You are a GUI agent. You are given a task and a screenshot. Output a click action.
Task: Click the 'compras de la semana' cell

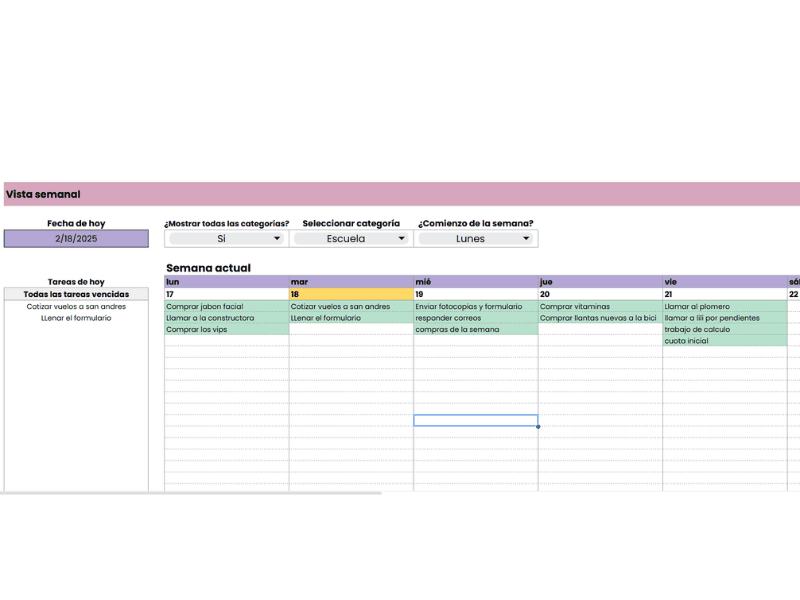tap(475, 329)
